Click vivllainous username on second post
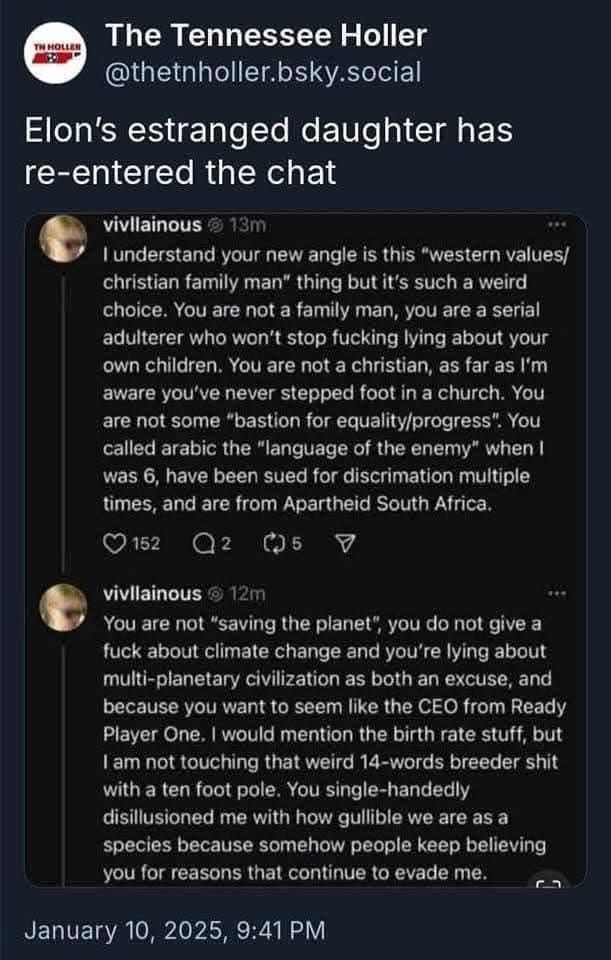This screenshot has height=960, width=611. point(152,594)
